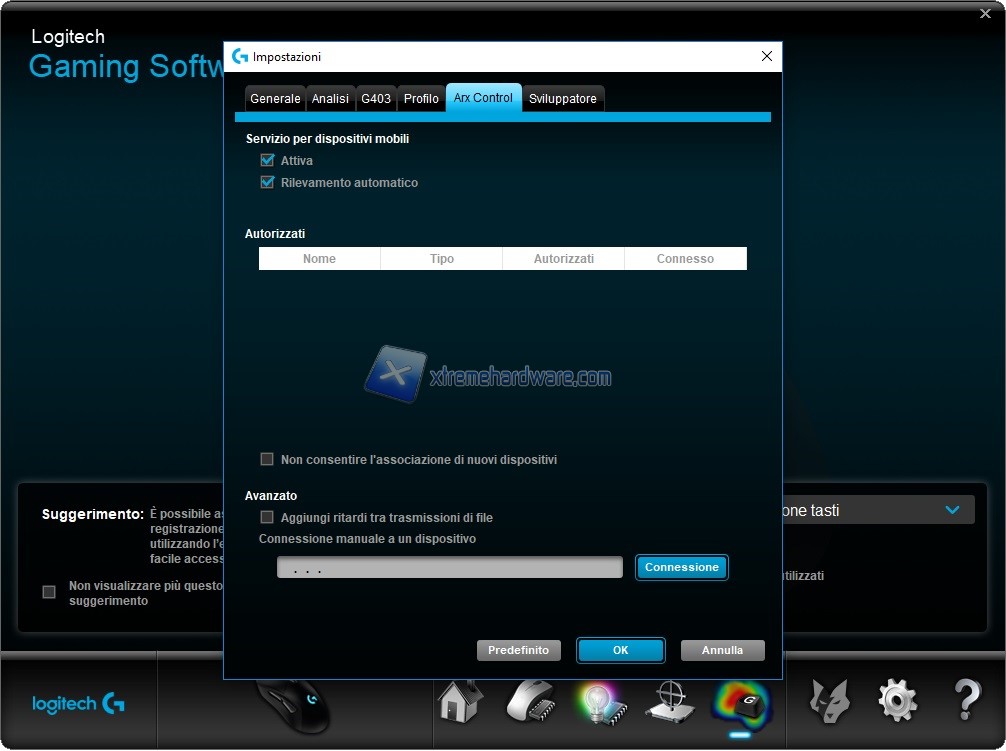The height and width of the screenshot is (751, 1006).
Task: Enable Non consentire l'associazione di nuovi dispositivi
Action: [x=267, y=460]
